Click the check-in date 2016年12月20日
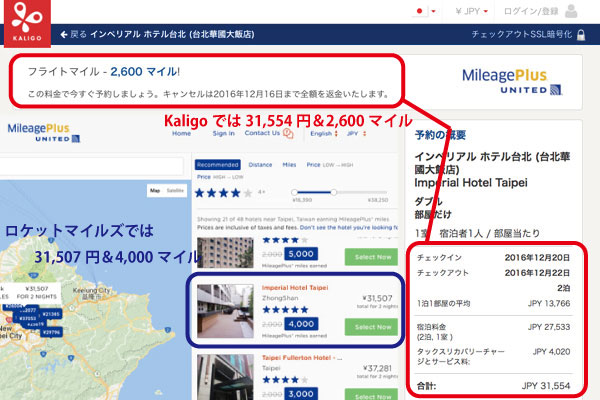This screenshot has width=600, height=400. (x=537, y=258)
